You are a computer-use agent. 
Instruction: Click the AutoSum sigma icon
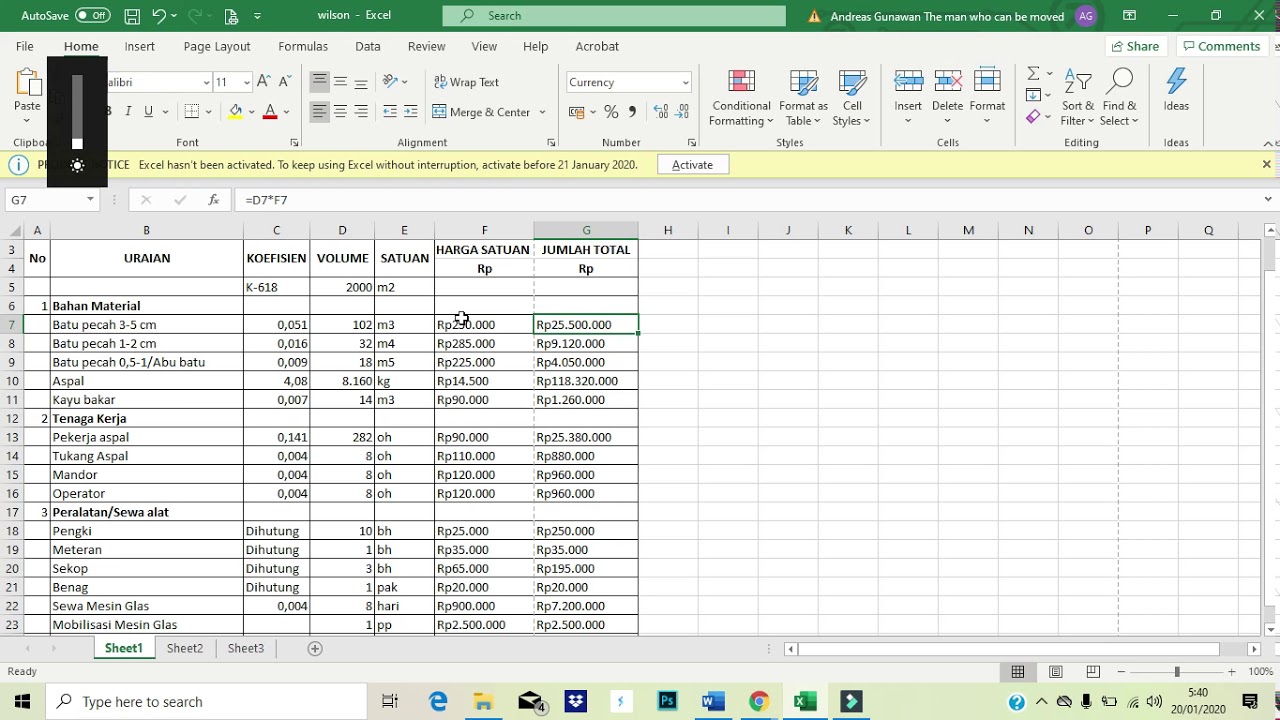pos(1033,74)
